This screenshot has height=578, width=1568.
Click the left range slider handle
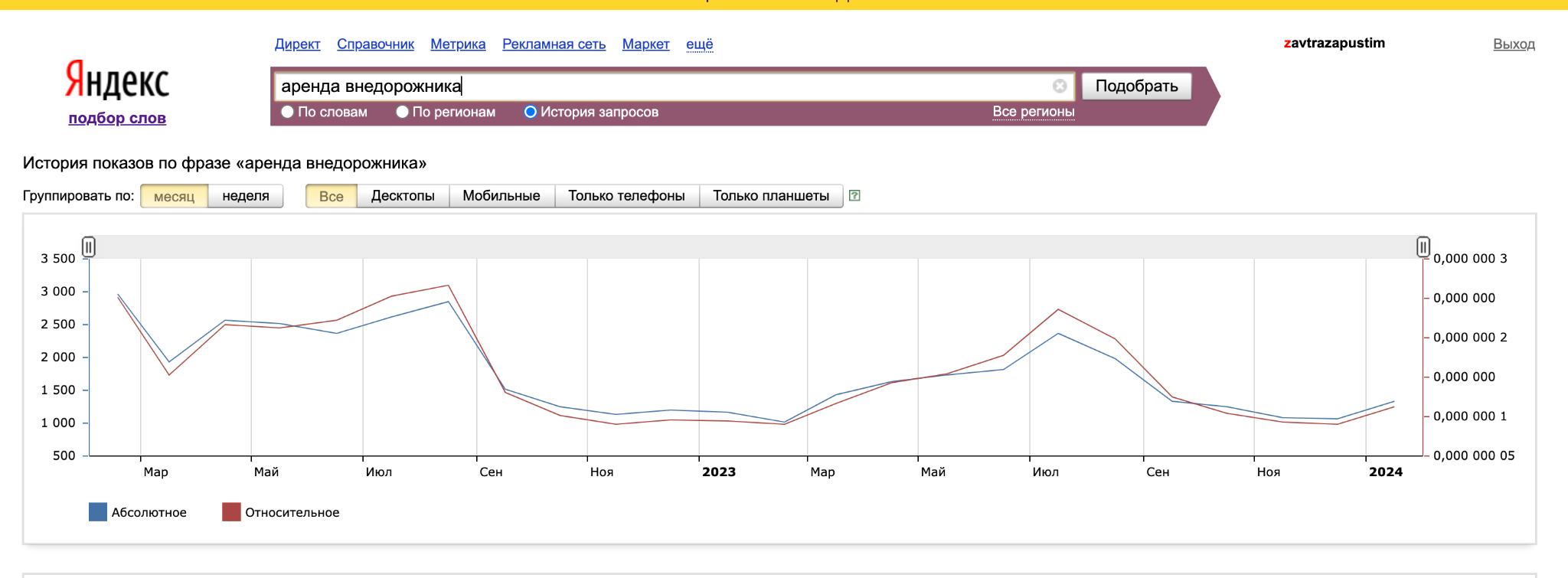pyautogui.click(x=89, y=247)
